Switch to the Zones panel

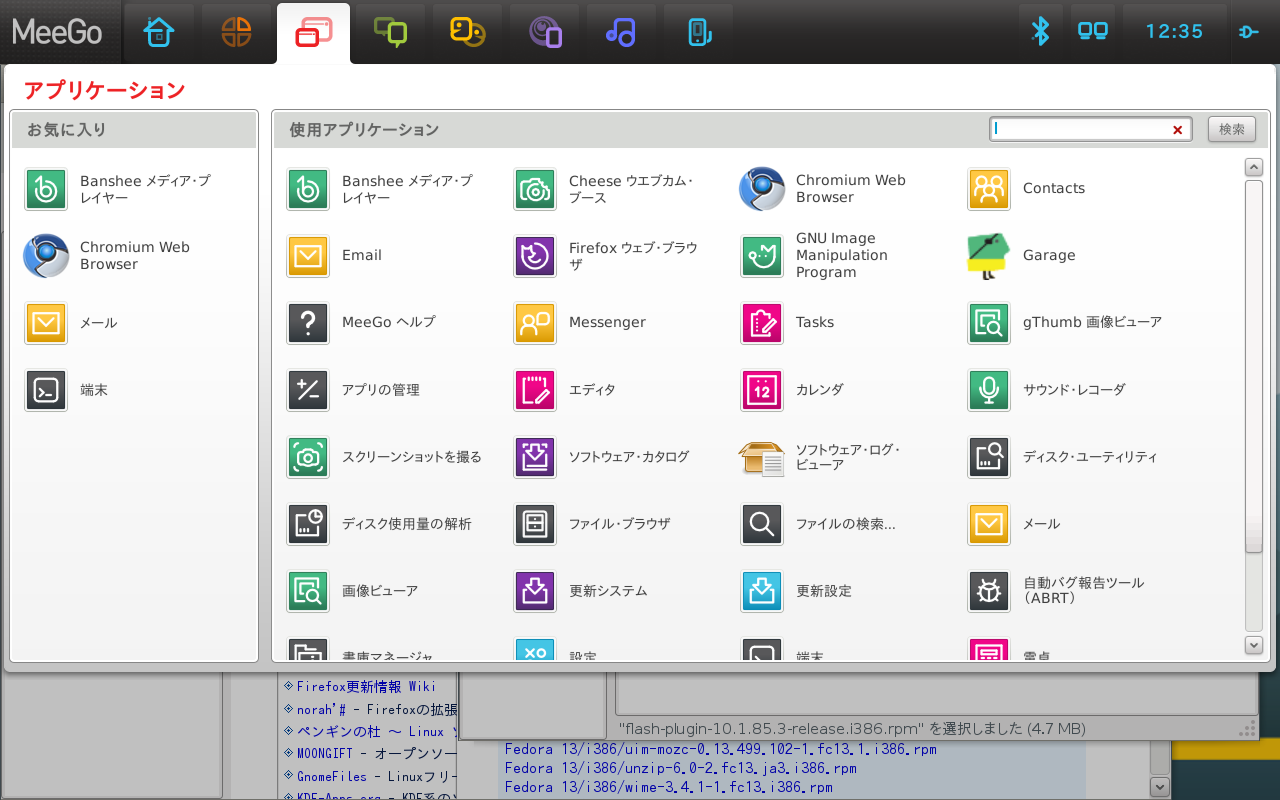[x=237, y=32]
